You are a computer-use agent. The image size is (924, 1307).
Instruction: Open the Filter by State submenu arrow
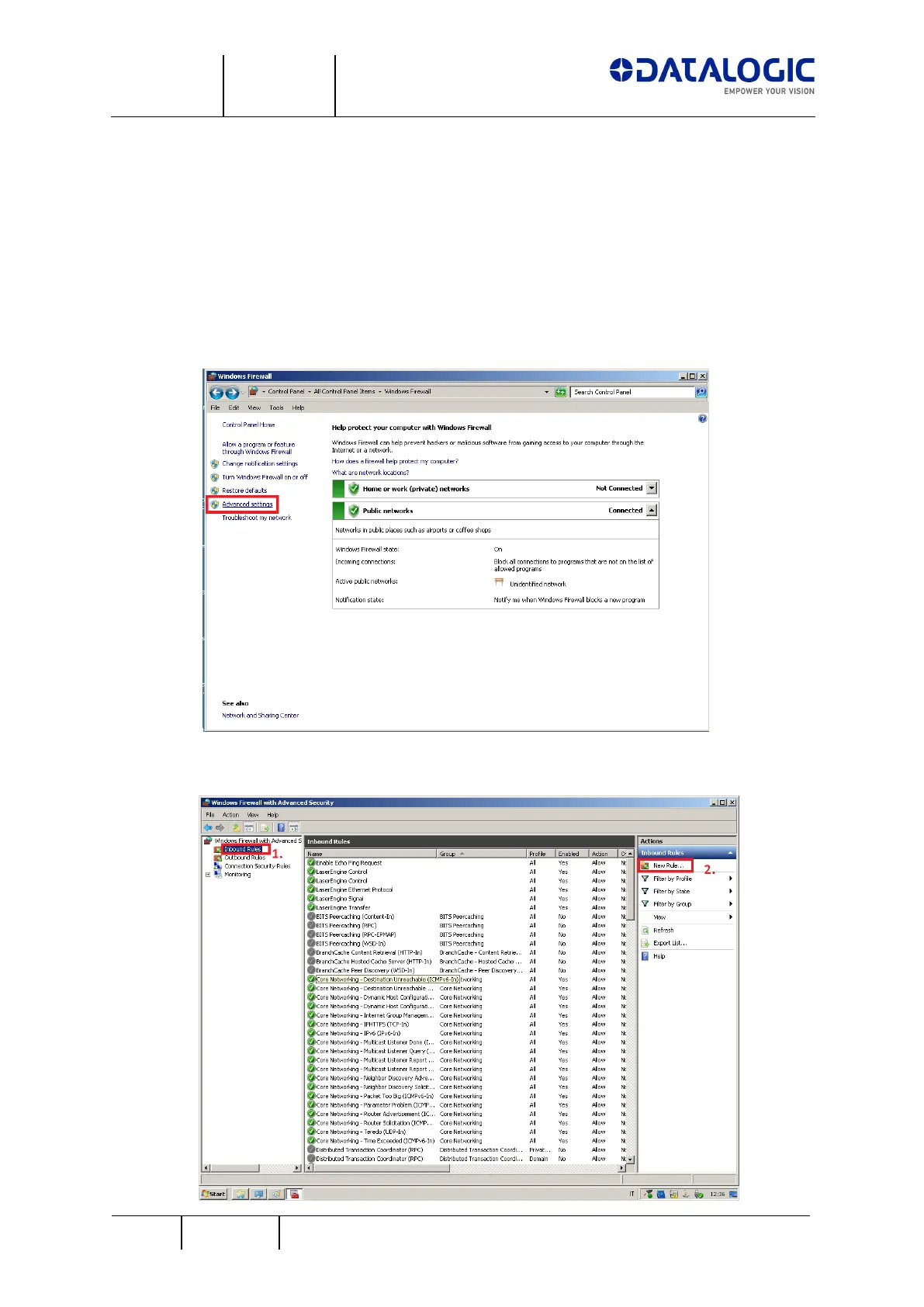[x=730, y=891]
